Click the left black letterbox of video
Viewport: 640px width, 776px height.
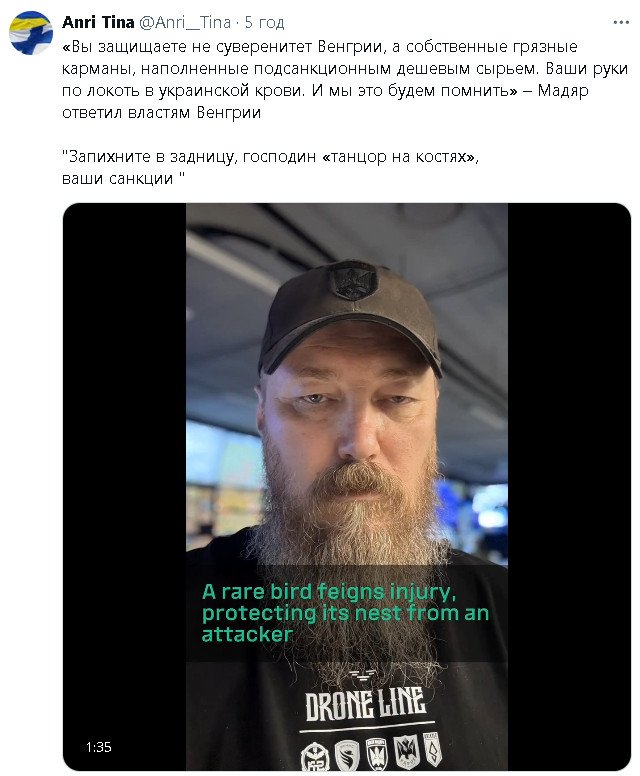pyautogui.click(x=124, y=486)
